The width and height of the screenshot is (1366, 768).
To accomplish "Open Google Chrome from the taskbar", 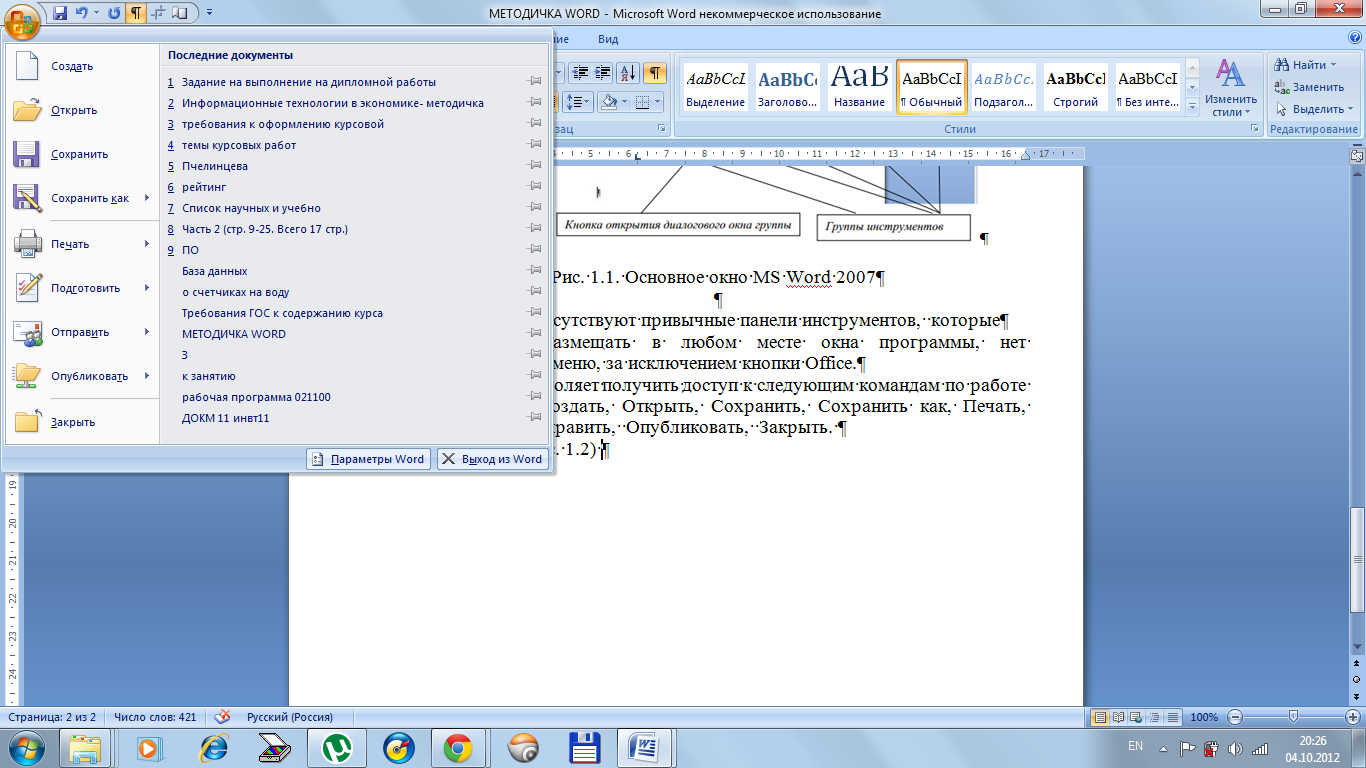I will click(458, 747).
